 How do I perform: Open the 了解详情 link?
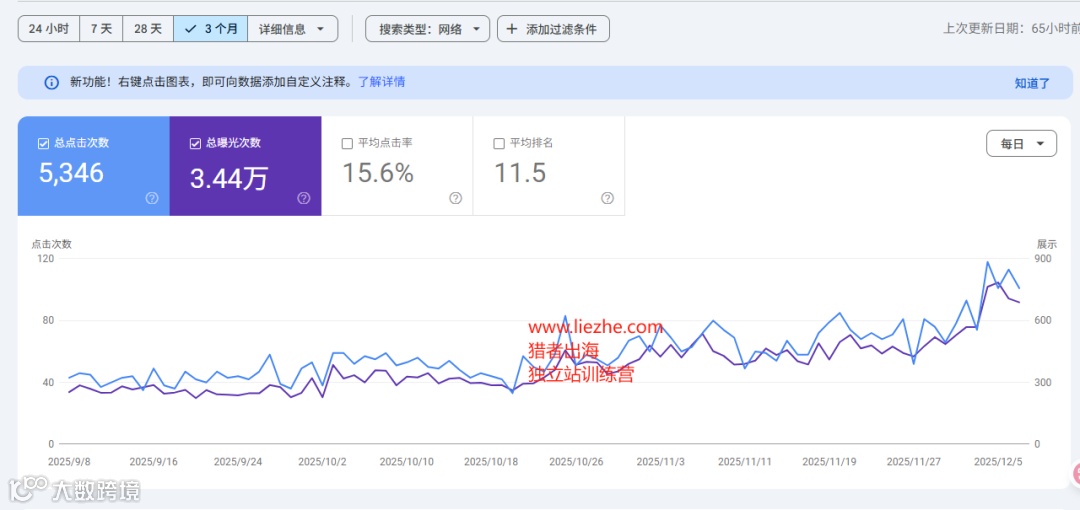coord(382,82)
